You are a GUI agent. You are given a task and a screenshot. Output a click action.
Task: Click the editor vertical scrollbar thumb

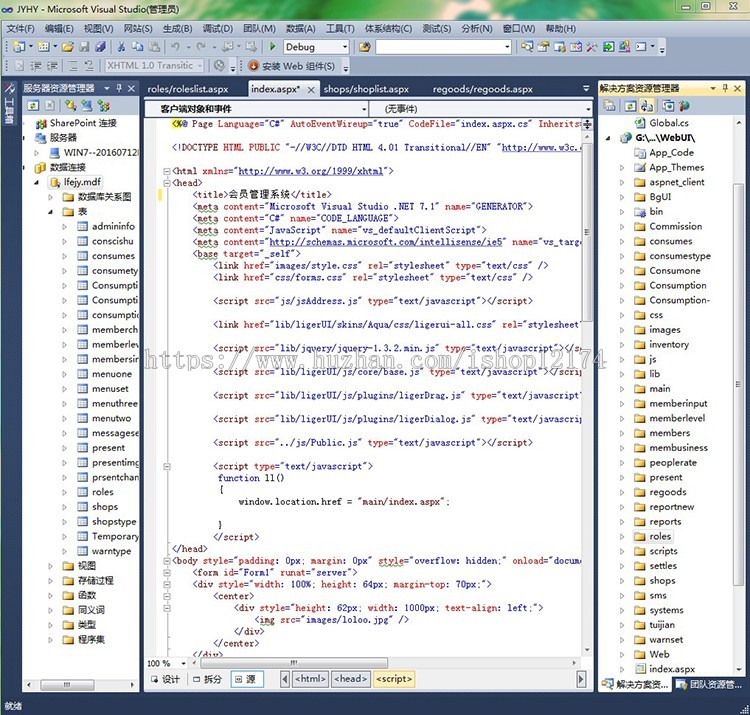(x=587, y=233)
